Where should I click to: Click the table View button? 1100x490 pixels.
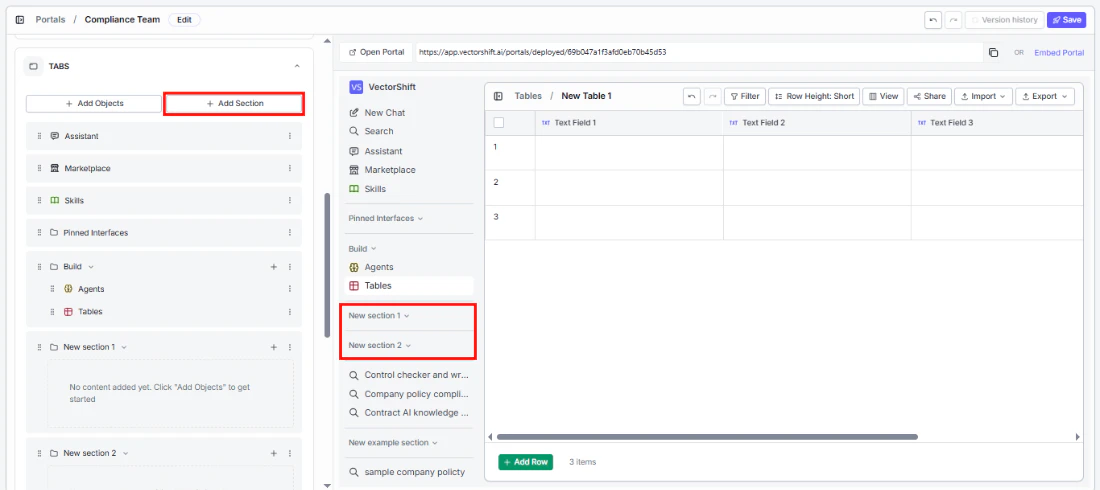(883, 96)
